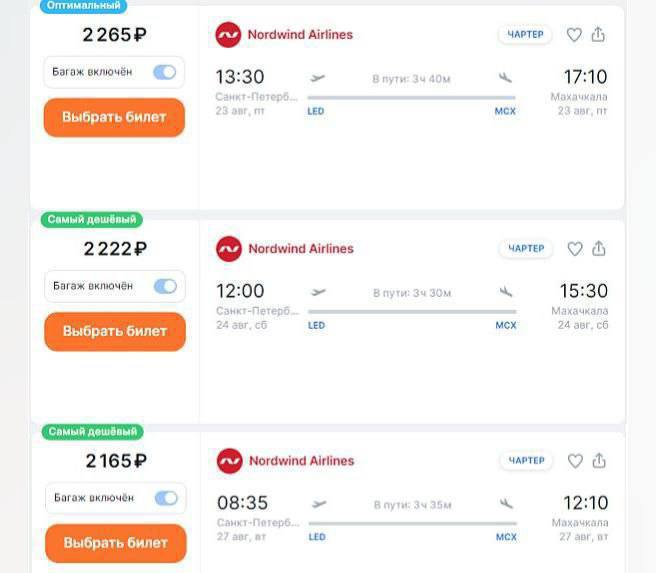Screen dimensions: 656x573
Task: Share the 13:30 Nordwind flight
Action: (x=598, y=35)
